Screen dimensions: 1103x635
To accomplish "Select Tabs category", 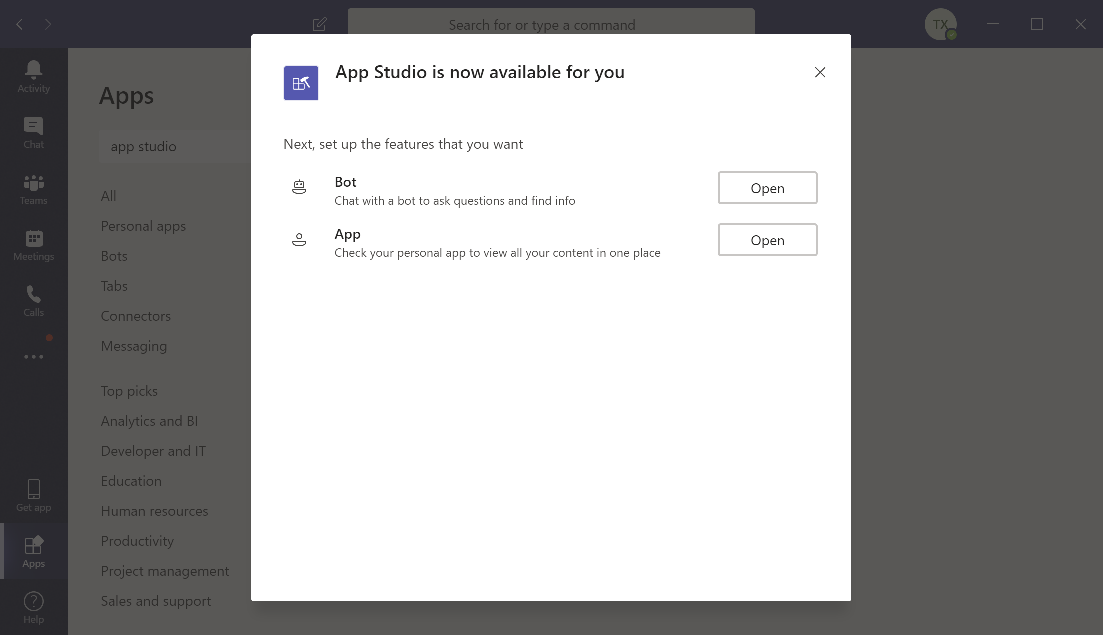I will (114, 286).
